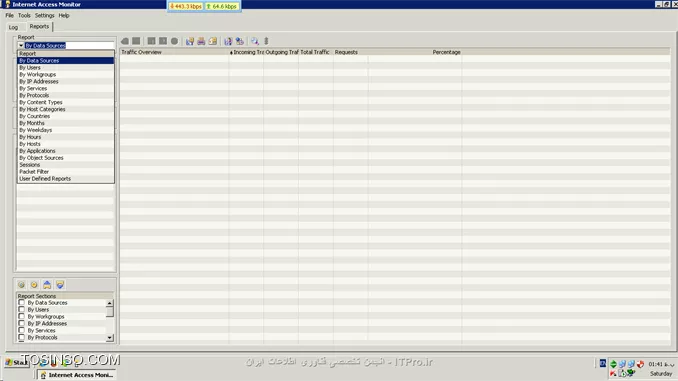Click the blue globe icon left of magnifier
The height and width of the screenshot is (381, 678).
tap(240, 41)
